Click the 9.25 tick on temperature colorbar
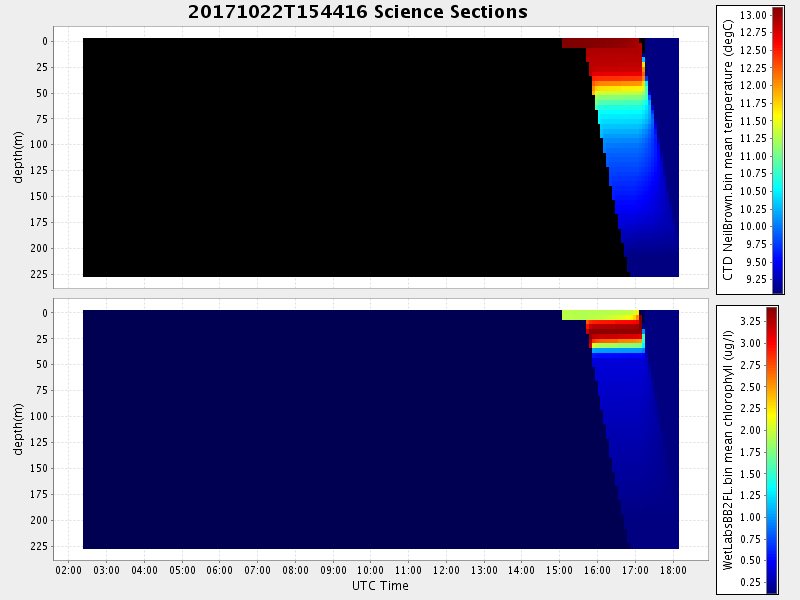 pyautogui.click(x=754, y=280)
